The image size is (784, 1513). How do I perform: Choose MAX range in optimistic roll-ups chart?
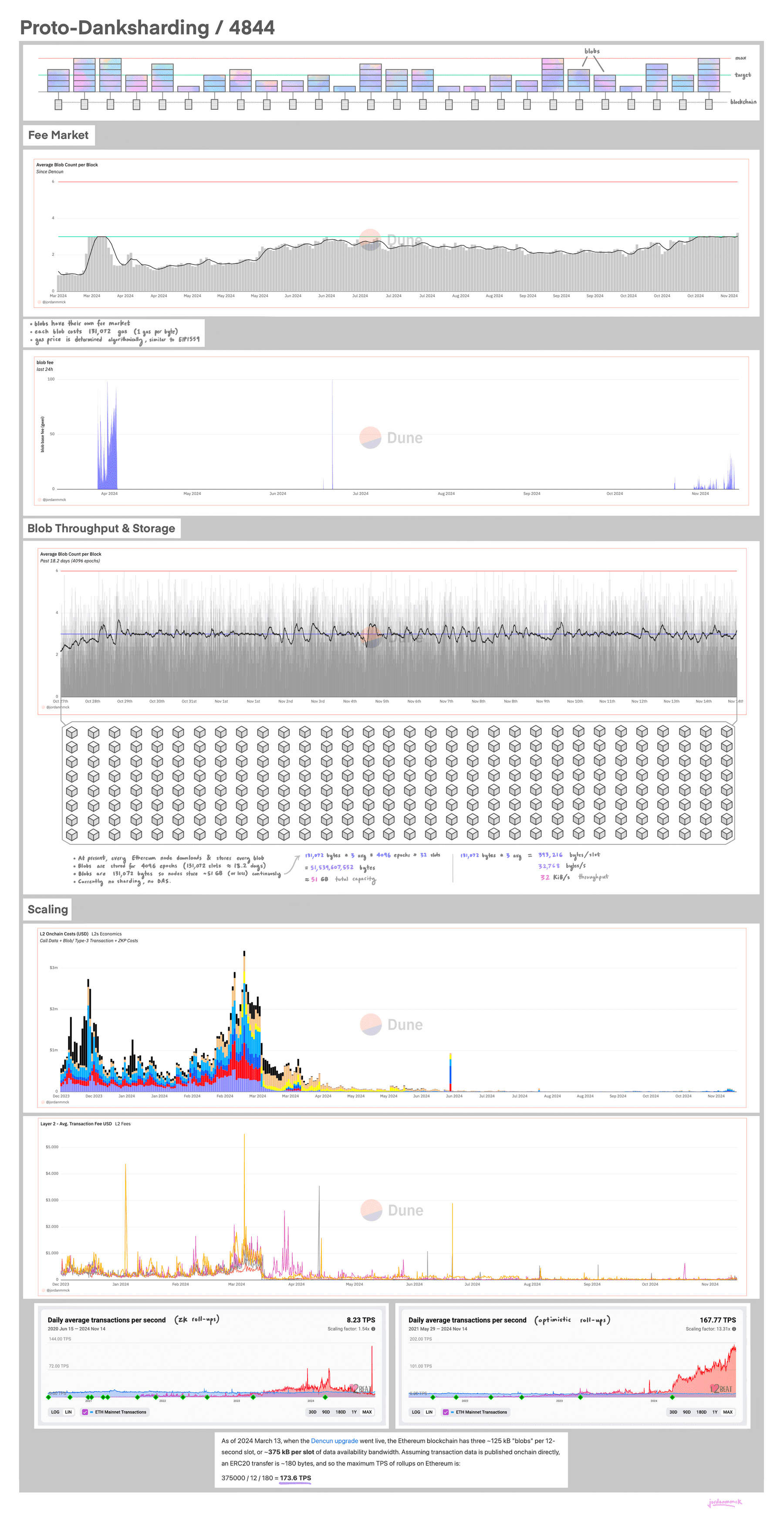coord(728,1412)
